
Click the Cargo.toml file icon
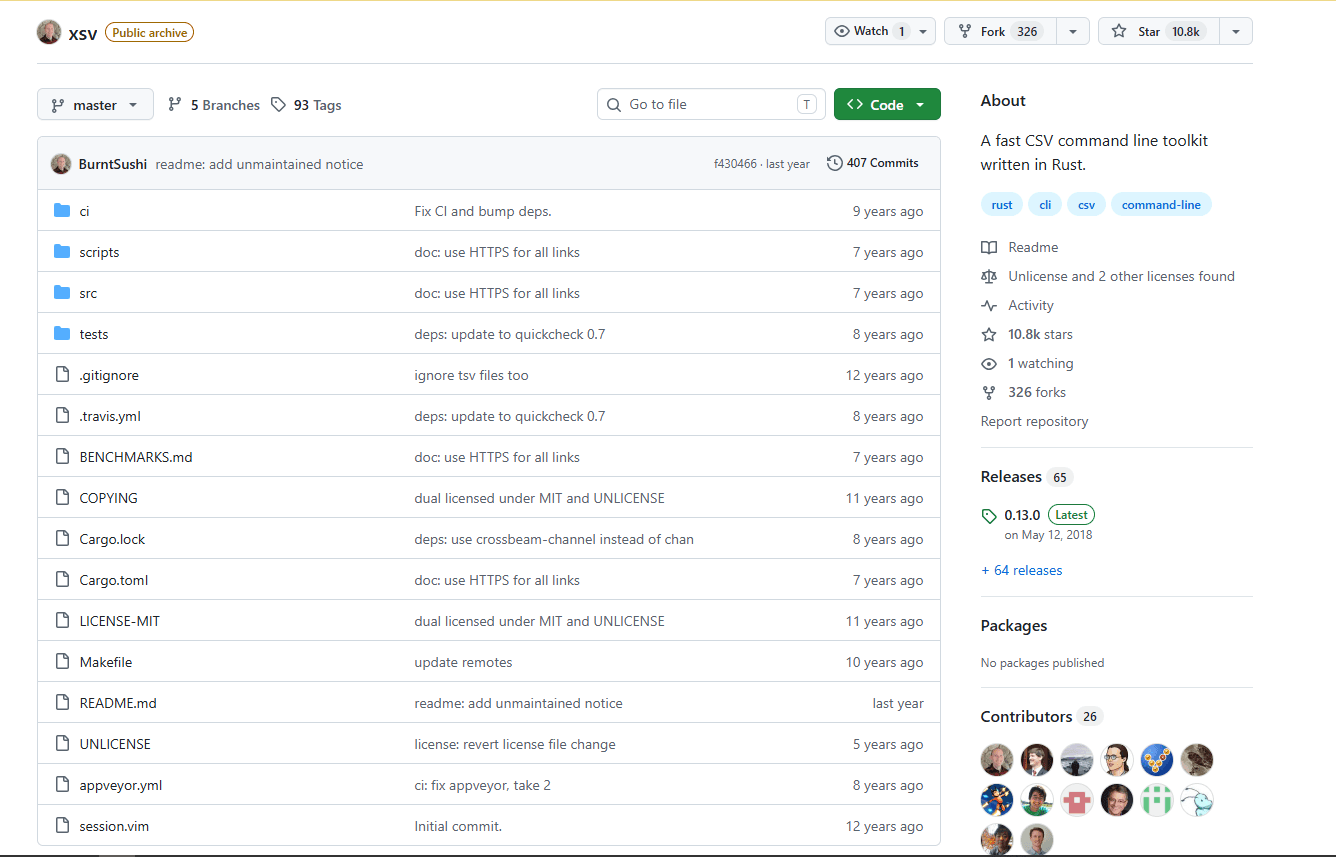tap(62, 580)
